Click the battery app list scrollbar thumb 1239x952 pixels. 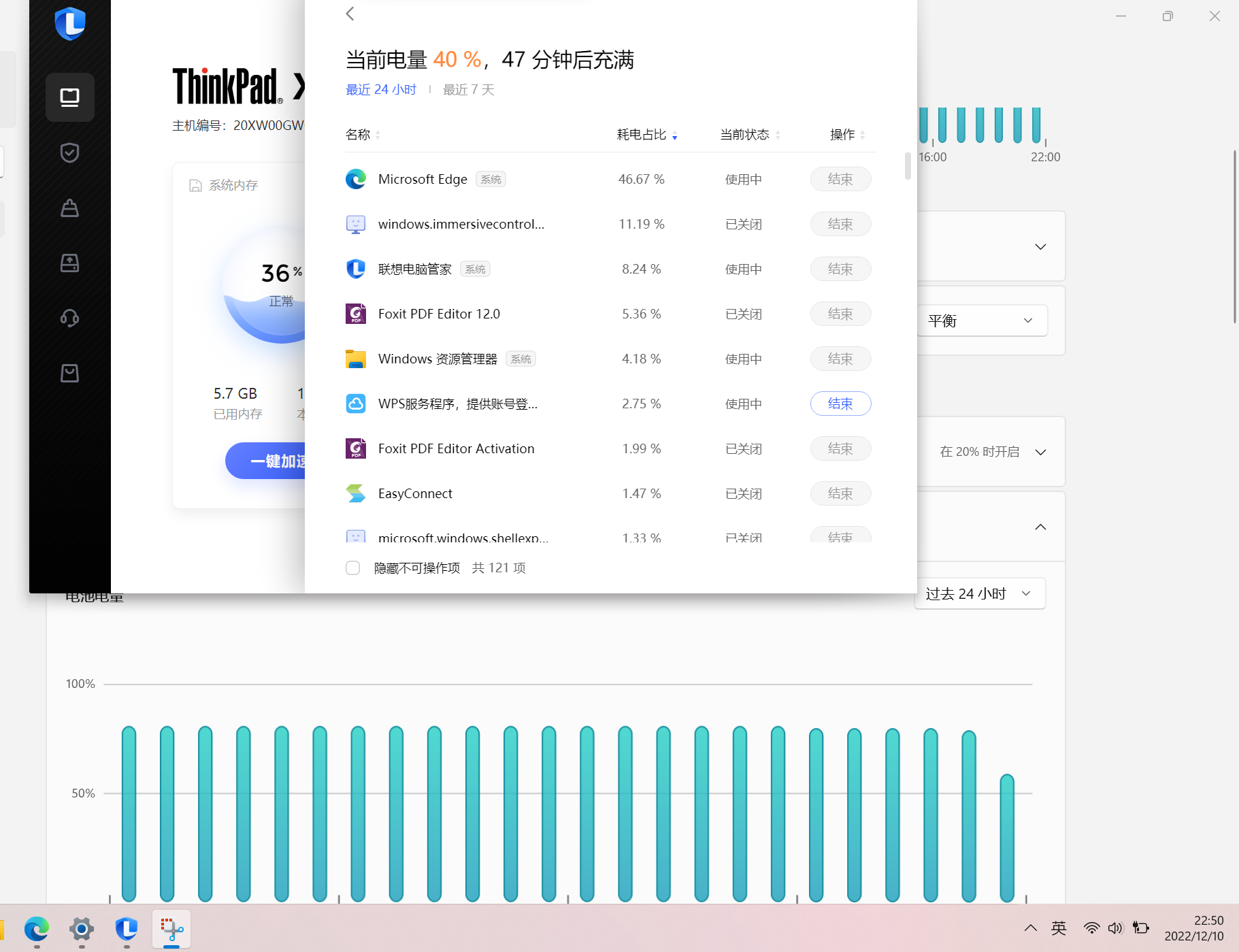tap(908, 166)
